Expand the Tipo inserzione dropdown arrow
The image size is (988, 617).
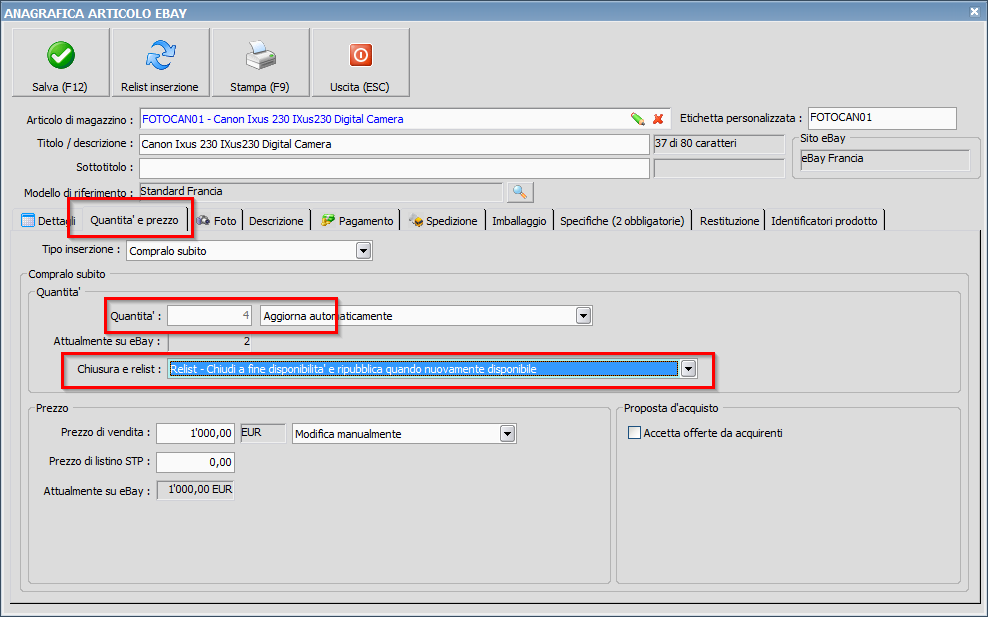[364, 251]
